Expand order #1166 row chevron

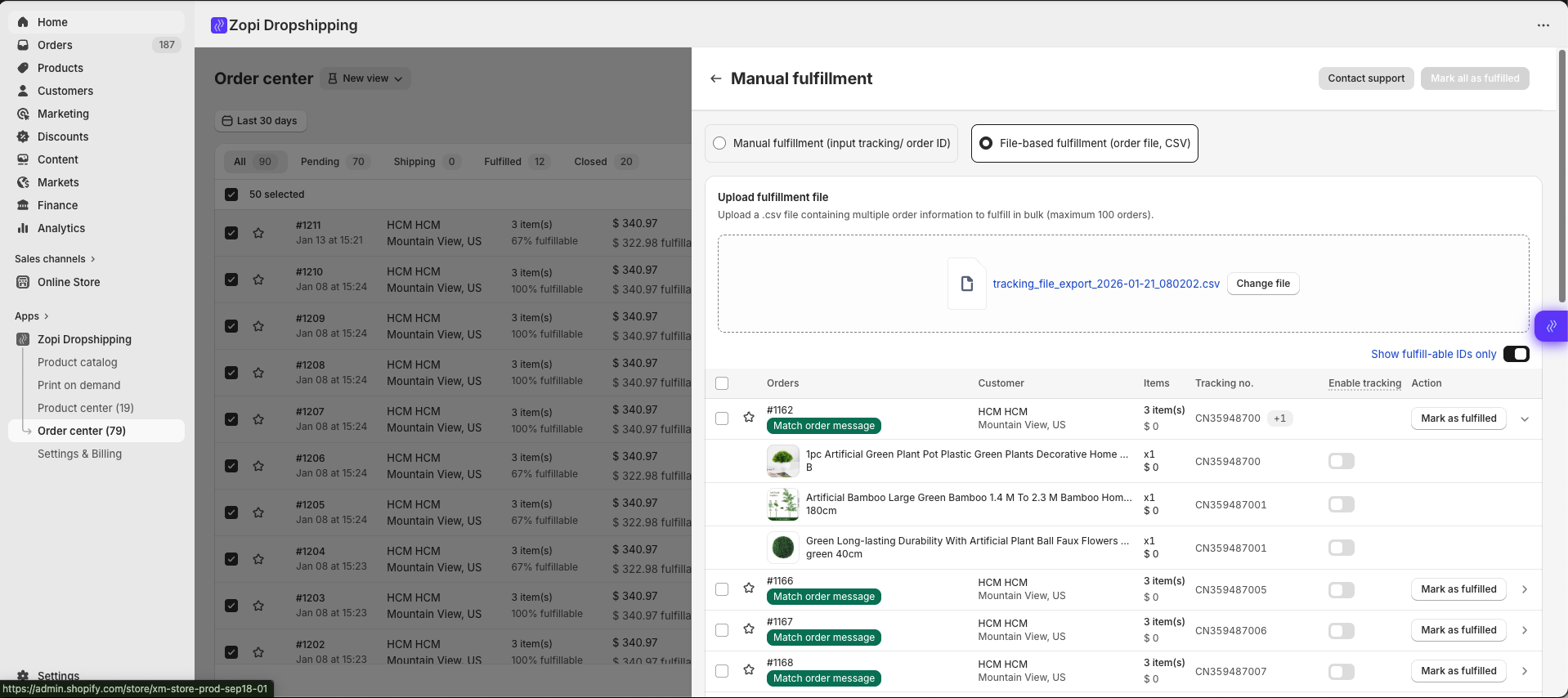(1525, 589)
